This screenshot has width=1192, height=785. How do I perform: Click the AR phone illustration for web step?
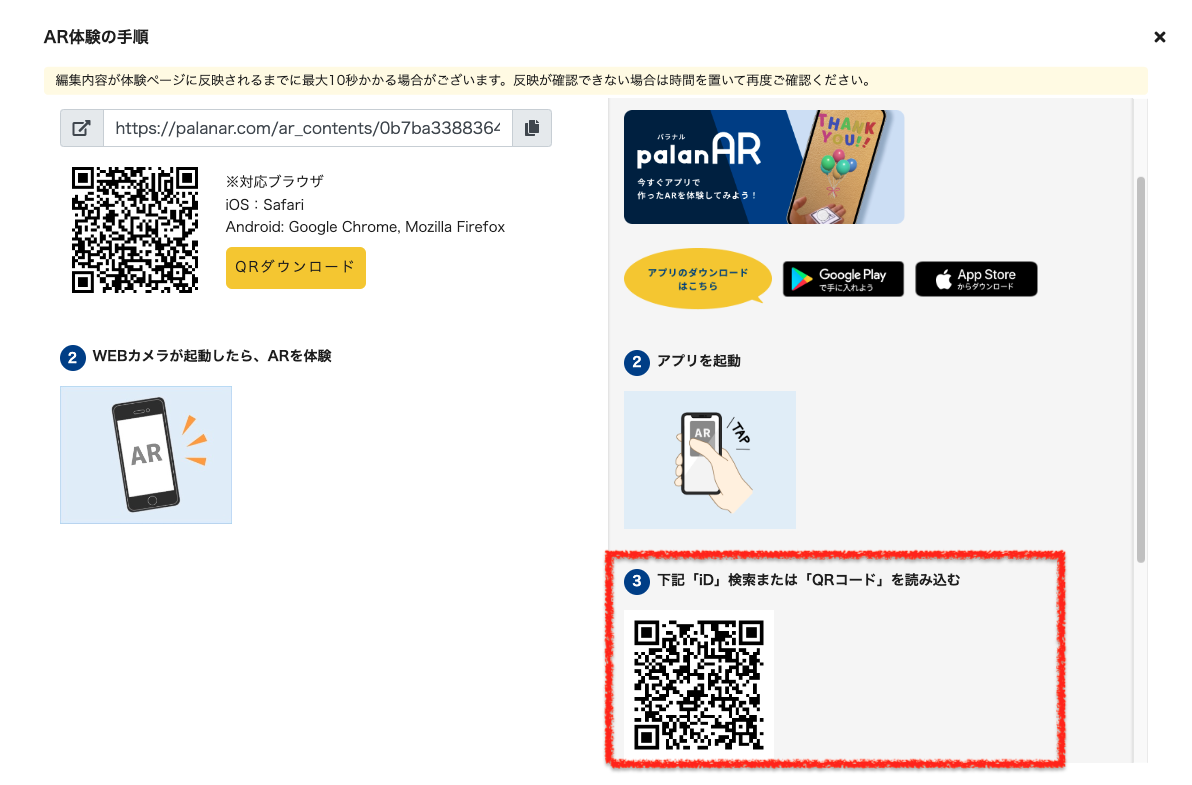(146, 455)
